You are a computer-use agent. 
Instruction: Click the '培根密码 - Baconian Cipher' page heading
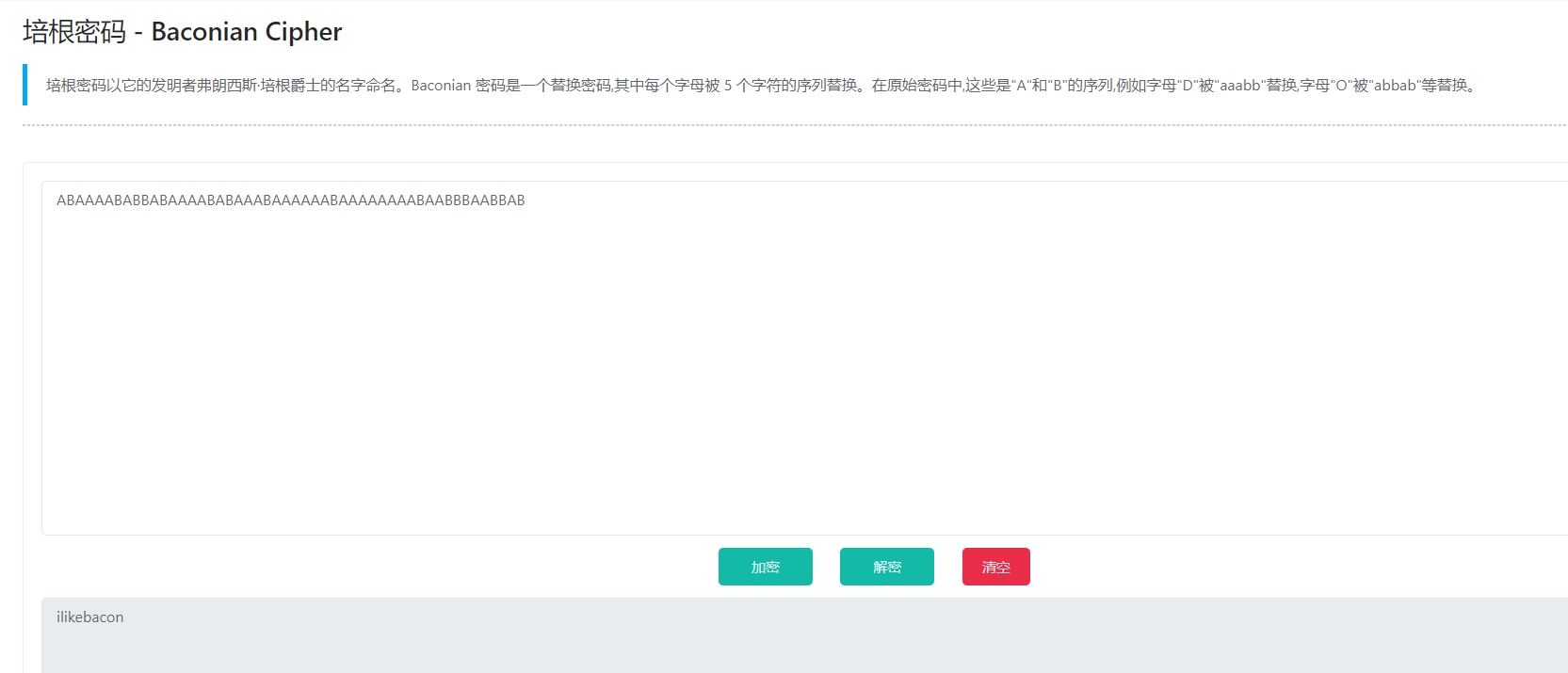click(x=182, y=32)
